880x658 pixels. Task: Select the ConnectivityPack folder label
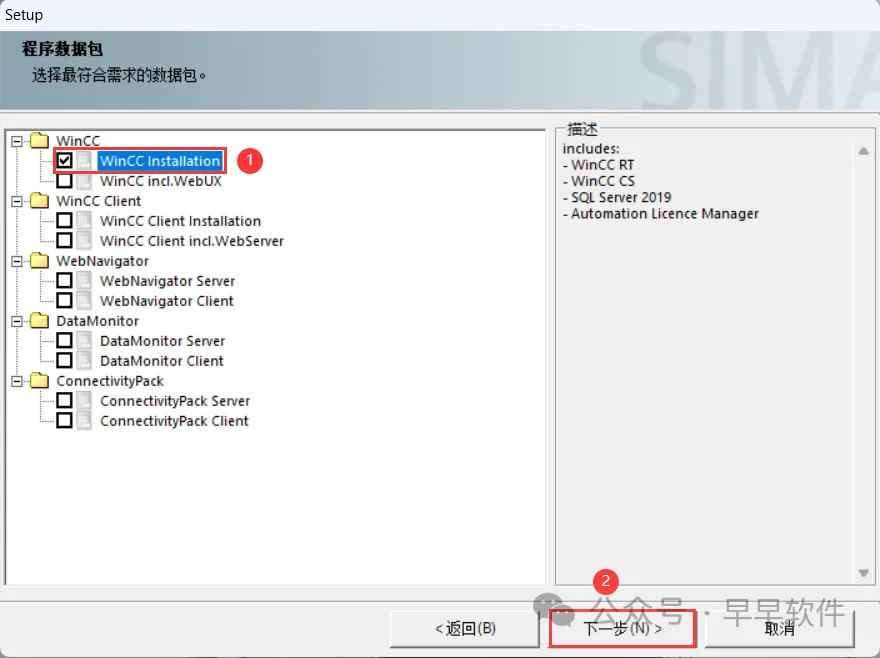tap(110, 381)
